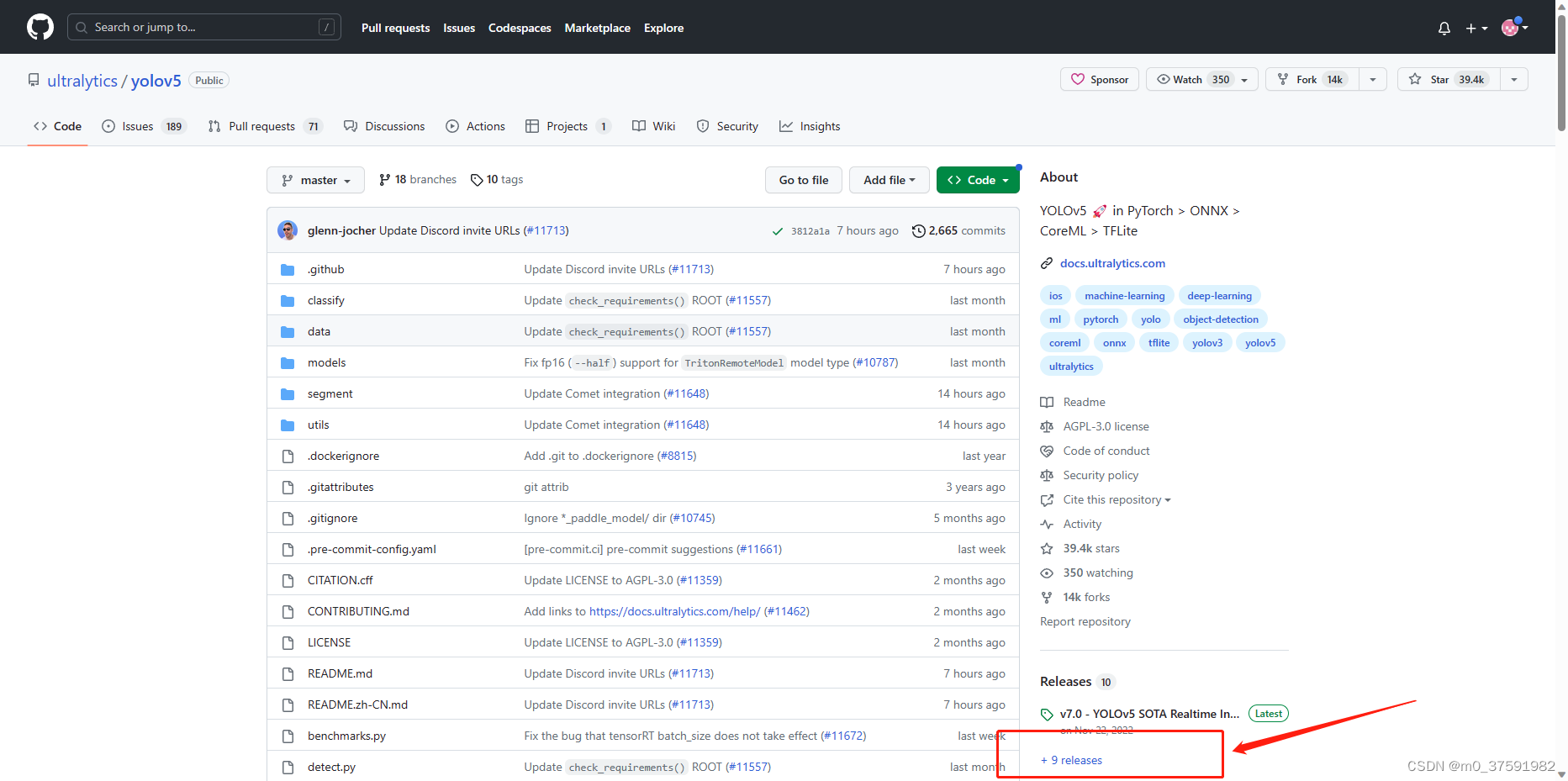Viewport: 1568px width, 781px height.
Task: Open the data folder
Action: tap(319, 331)
